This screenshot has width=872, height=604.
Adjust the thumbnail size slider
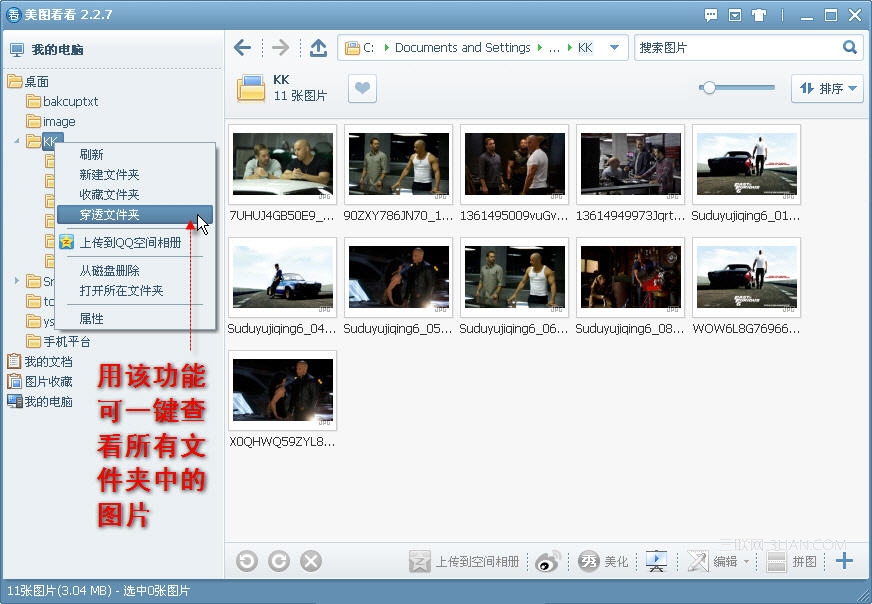(736, 88)
